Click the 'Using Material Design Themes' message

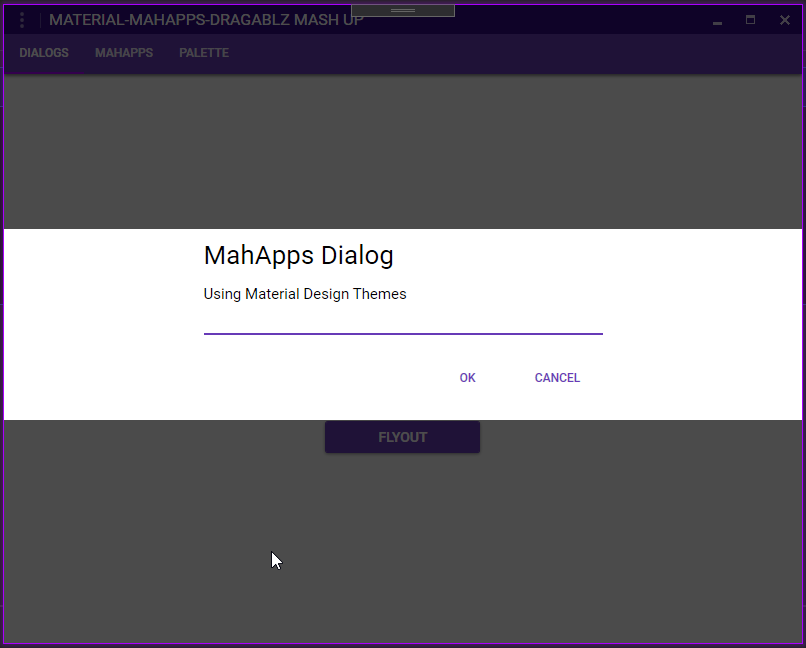(x=305, y=294)
